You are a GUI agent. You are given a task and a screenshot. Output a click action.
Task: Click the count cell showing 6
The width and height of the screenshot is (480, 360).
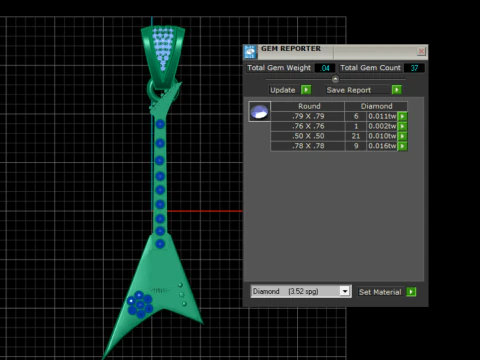pos(356,116)
